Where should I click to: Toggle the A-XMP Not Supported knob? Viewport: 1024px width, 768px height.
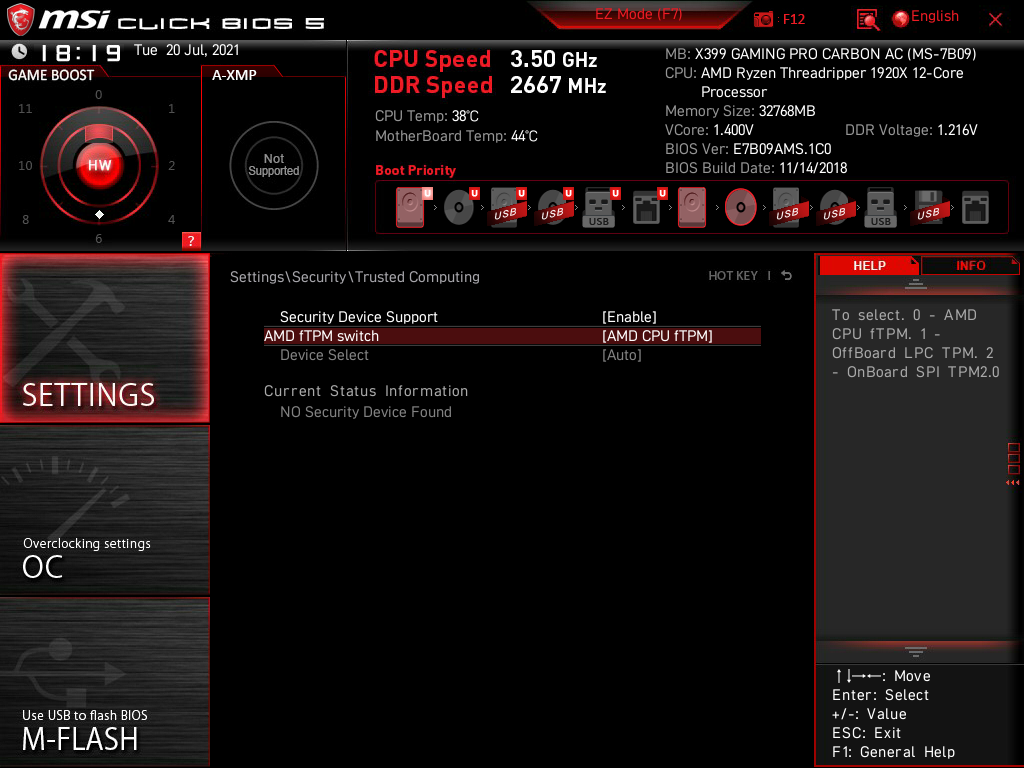(274, 165)
